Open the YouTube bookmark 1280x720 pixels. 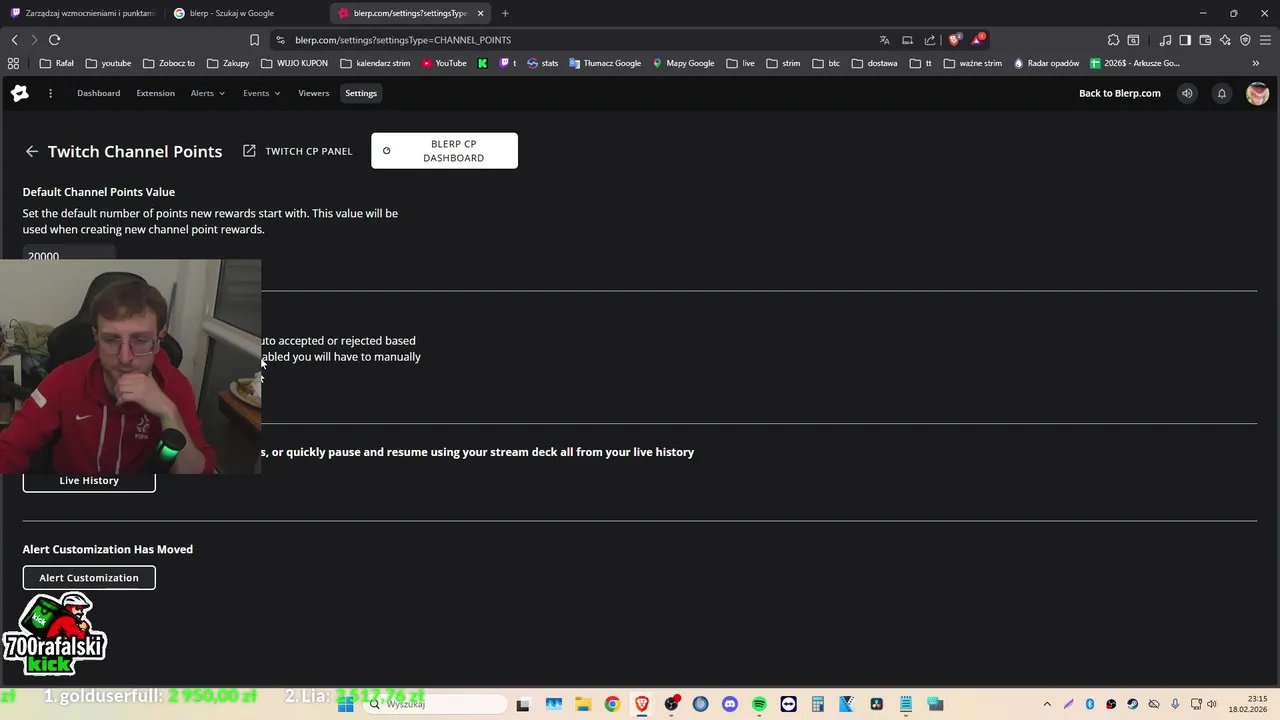(444, 63)
